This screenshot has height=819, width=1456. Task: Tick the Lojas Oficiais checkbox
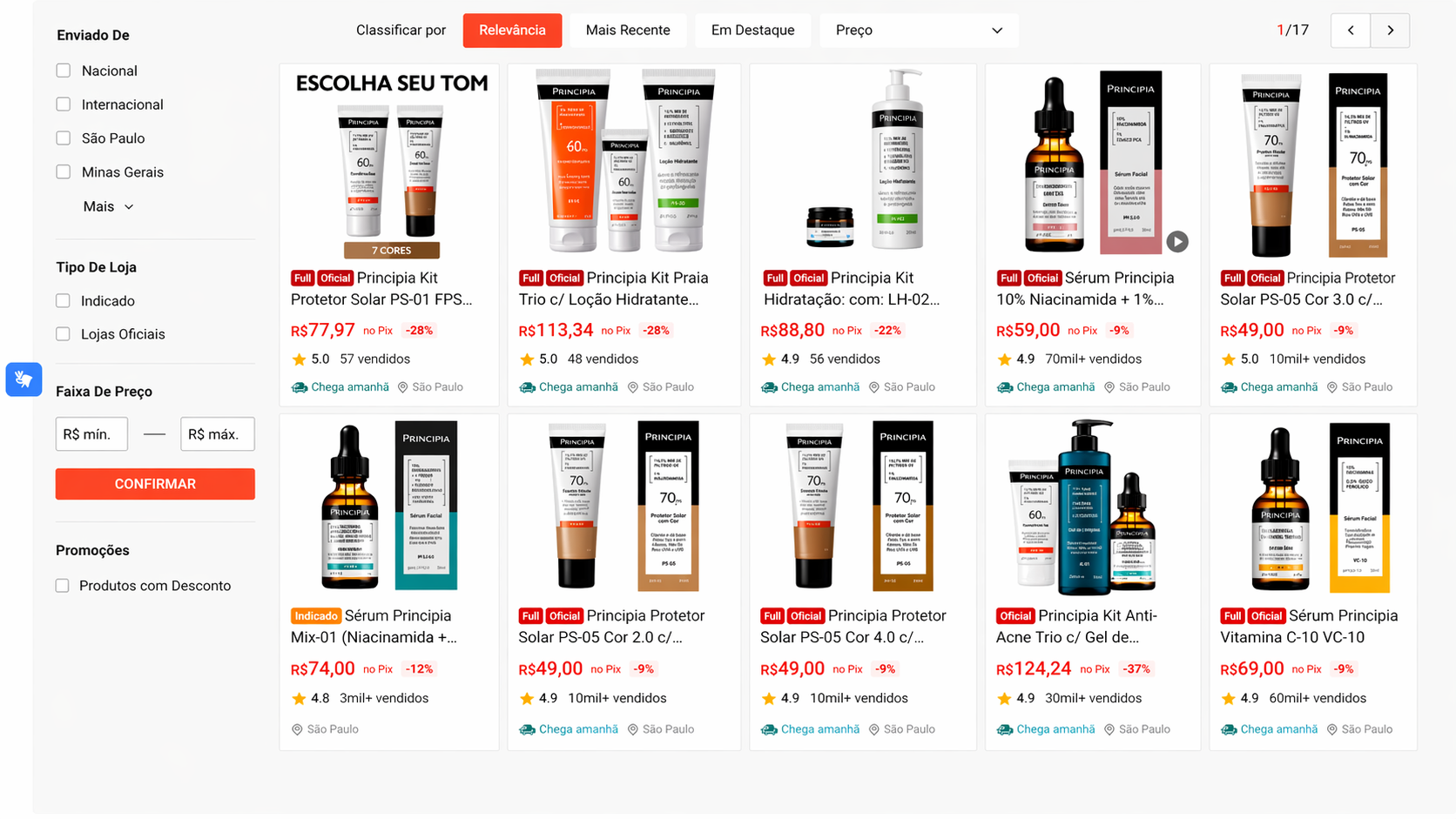(x=63, y=334)
